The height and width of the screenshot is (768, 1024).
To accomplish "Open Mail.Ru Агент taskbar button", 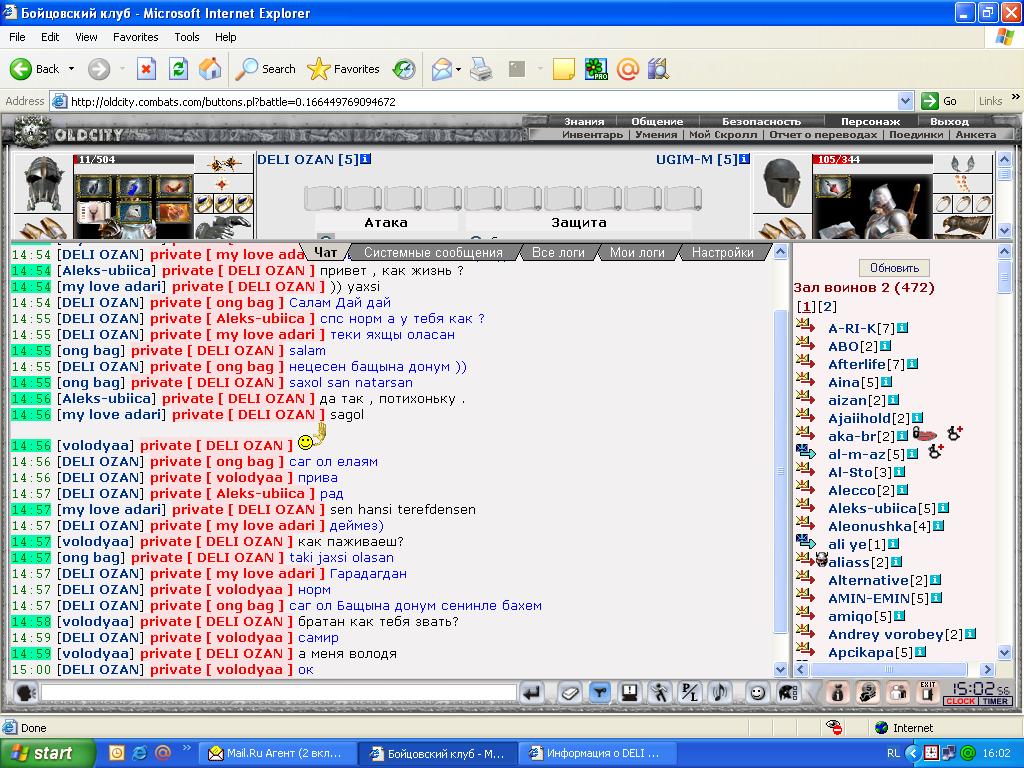I will (276, 753).
